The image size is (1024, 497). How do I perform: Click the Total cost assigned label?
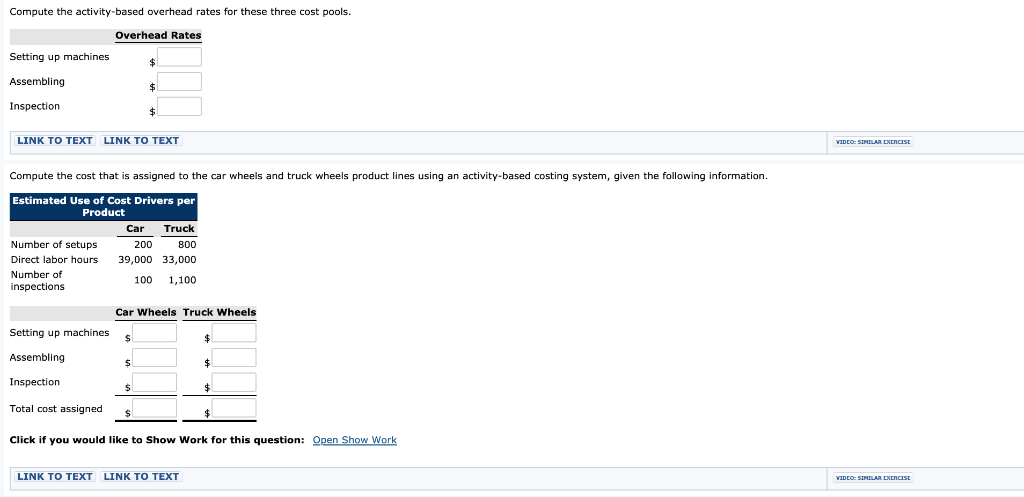pyautogui.click(x=56, y=409)
